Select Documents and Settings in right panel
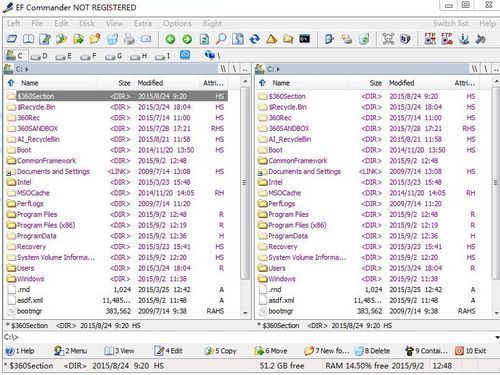This screenshot has width=500, height=375. click(x=368, y=171)
